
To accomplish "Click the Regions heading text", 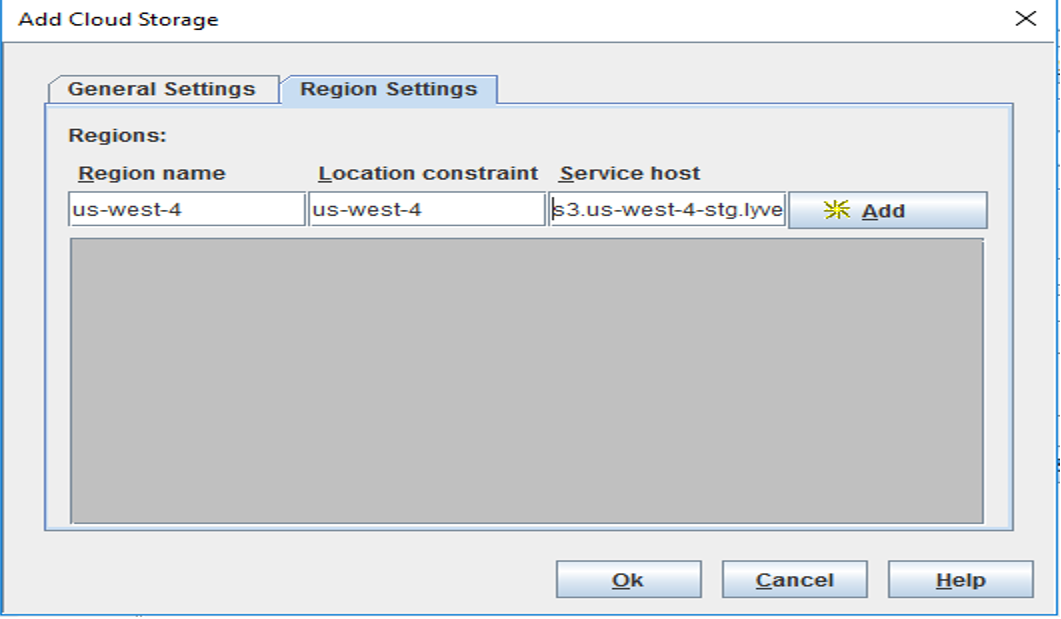I will click(x=117, y=135).
